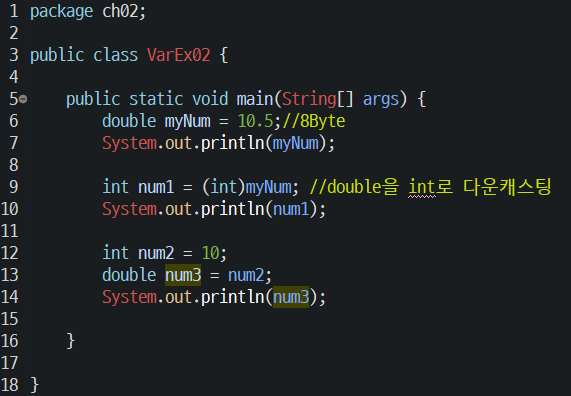Select the class name VarEx02

(x=179, y=55)
